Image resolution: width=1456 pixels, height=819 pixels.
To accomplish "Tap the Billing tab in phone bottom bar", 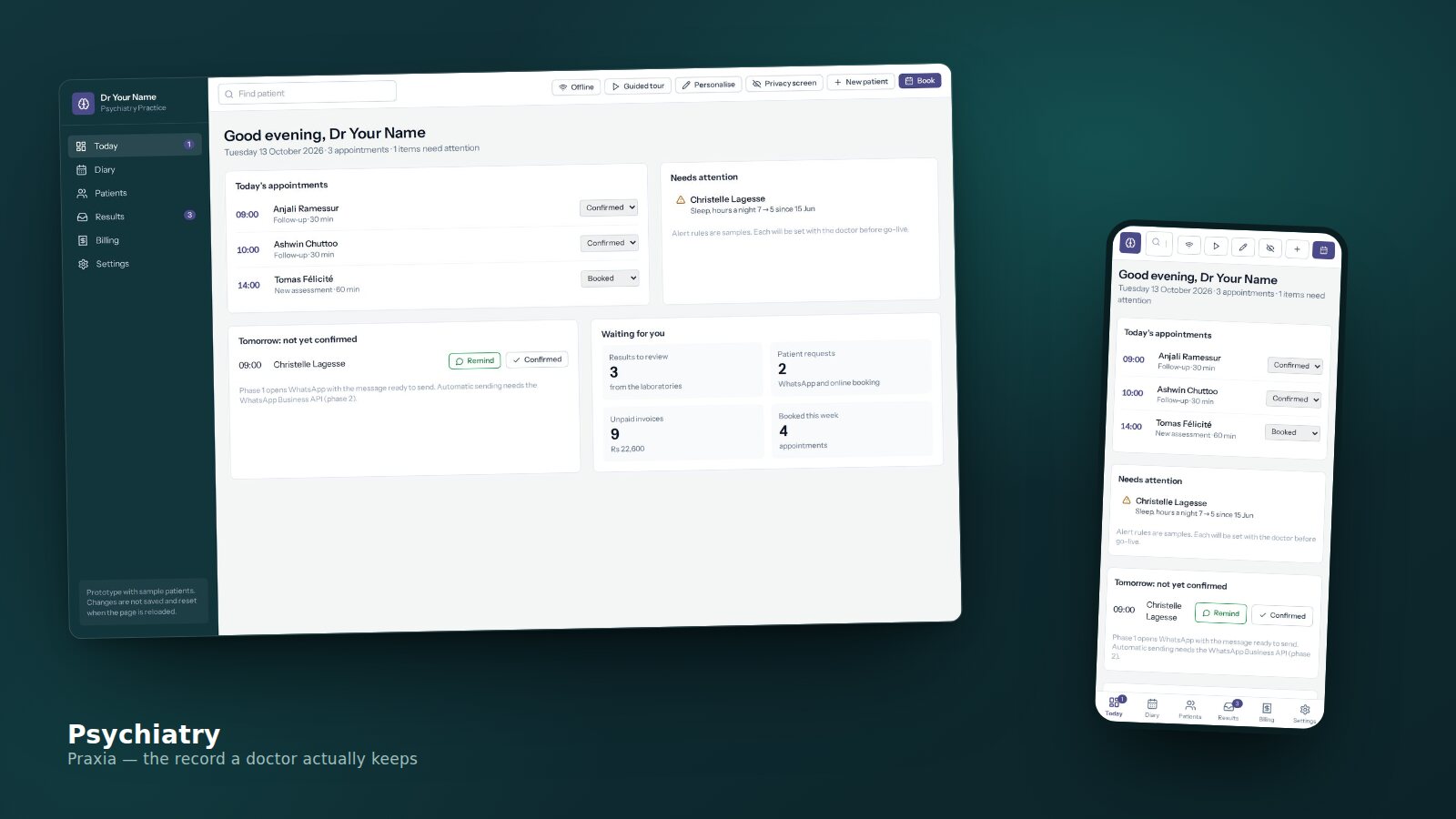I will [x=1267, y=713].
